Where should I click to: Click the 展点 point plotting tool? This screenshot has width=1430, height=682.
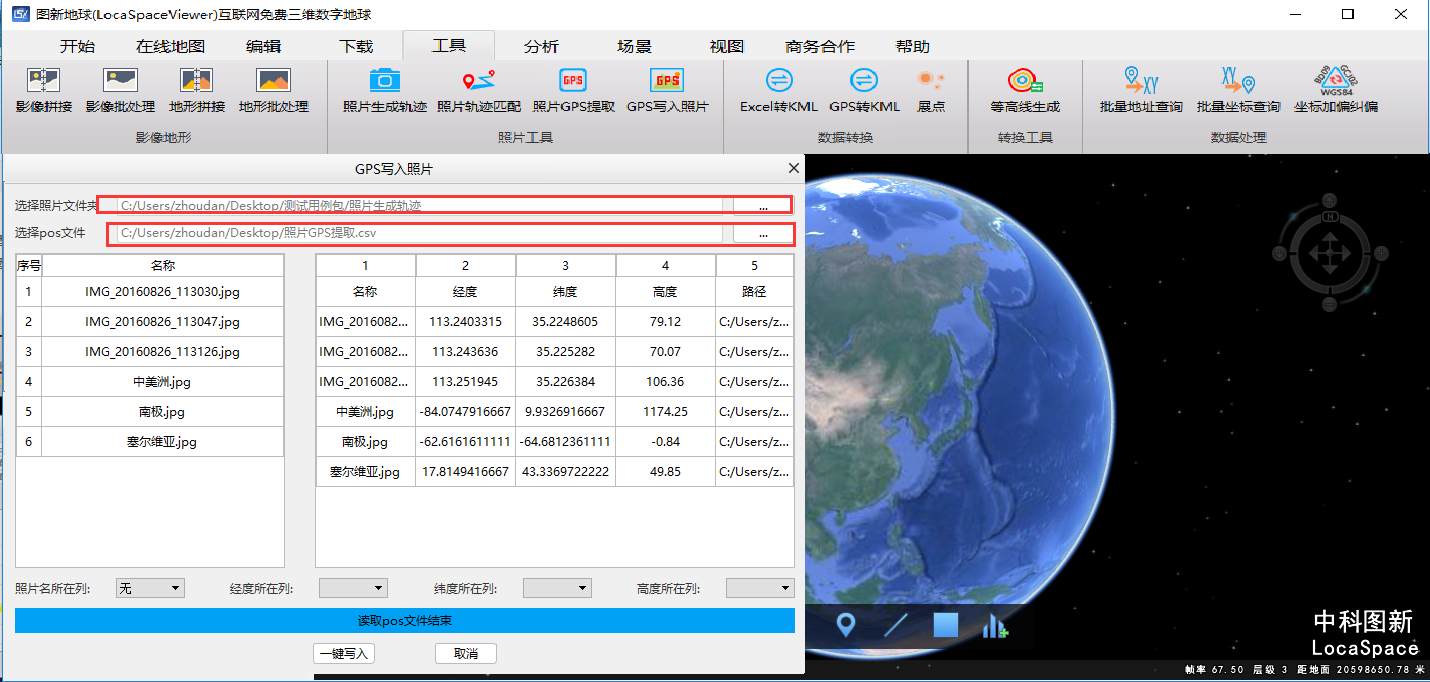(931, 90)
